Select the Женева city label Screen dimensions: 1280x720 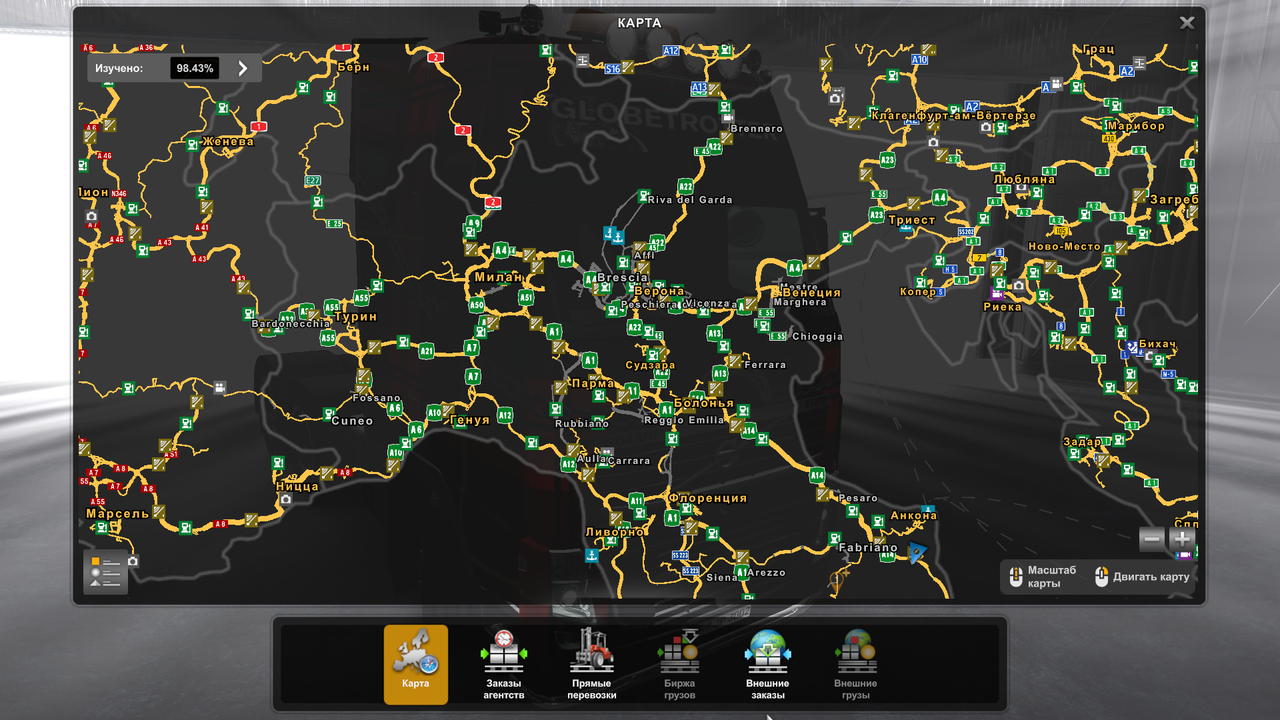point(228,141)
